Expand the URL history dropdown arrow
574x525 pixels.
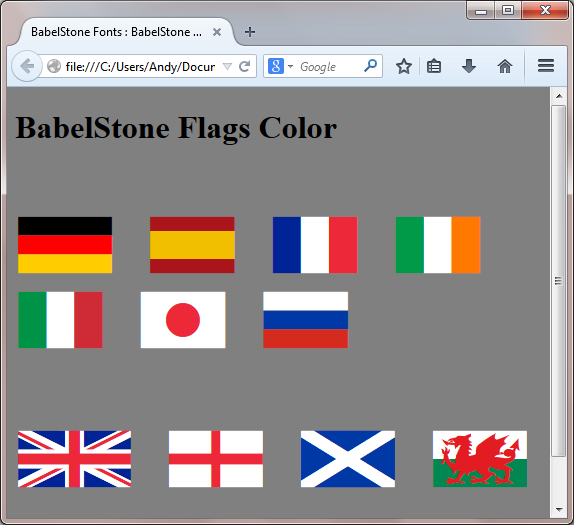227,66
